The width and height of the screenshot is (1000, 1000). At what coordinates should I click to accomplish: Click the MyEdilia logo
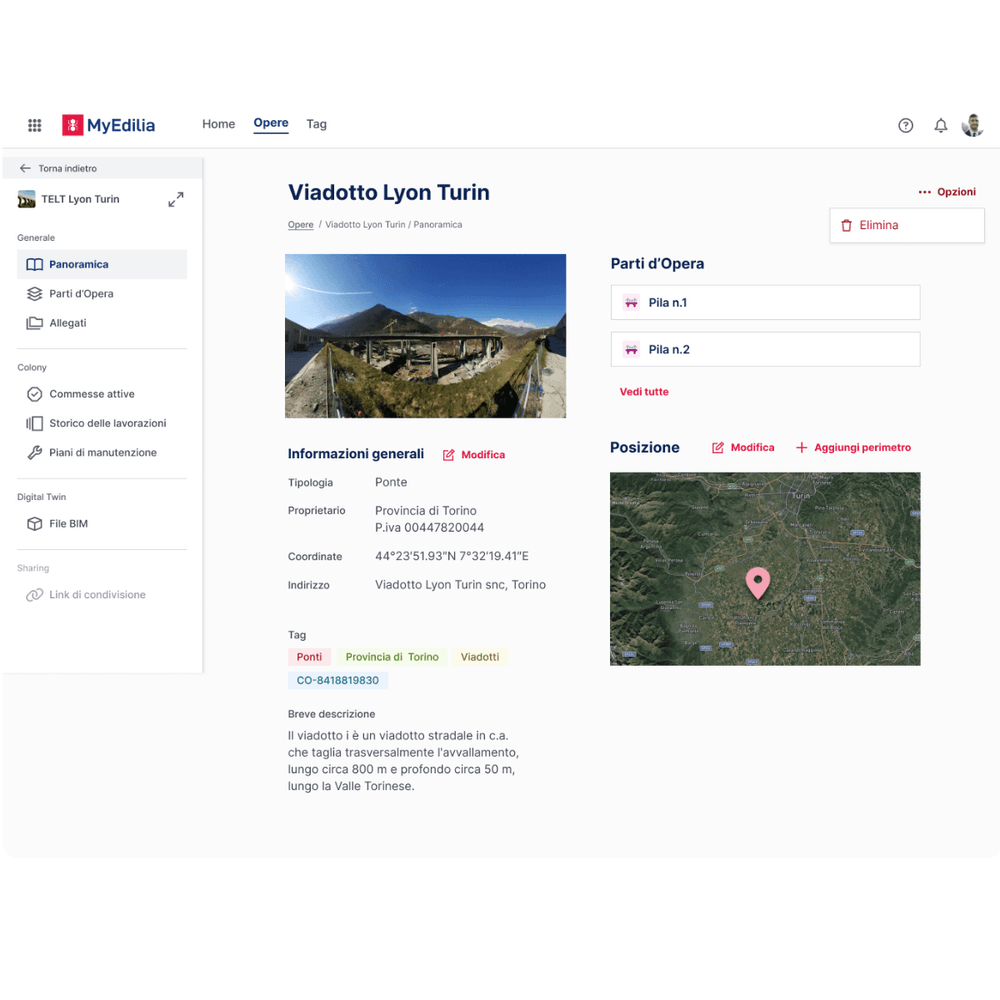[108, 125]
